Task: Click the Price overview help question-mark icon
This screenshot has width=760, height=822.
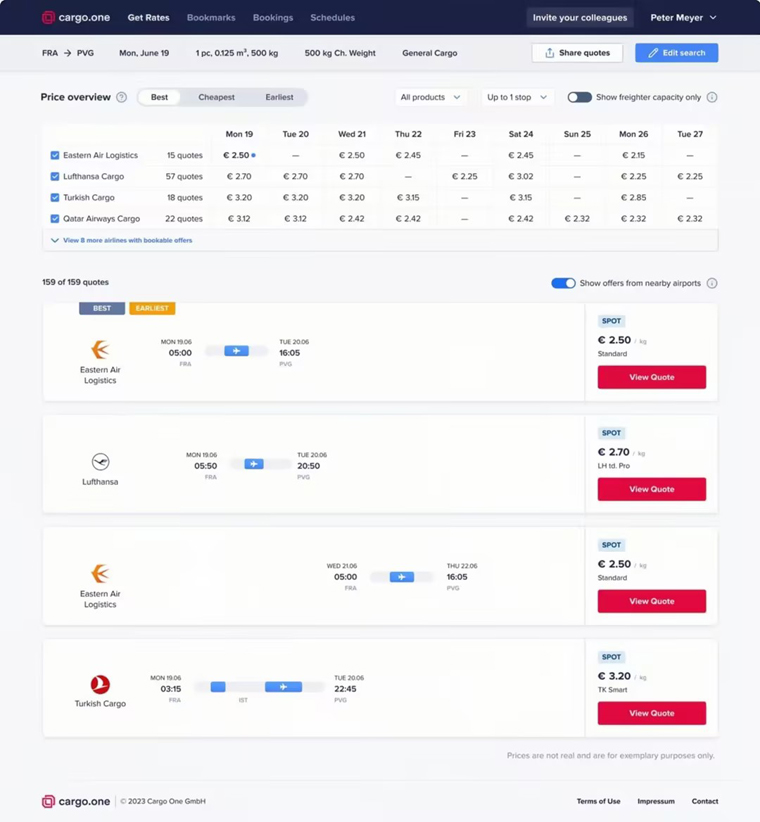Action: (x=121, y=97)
